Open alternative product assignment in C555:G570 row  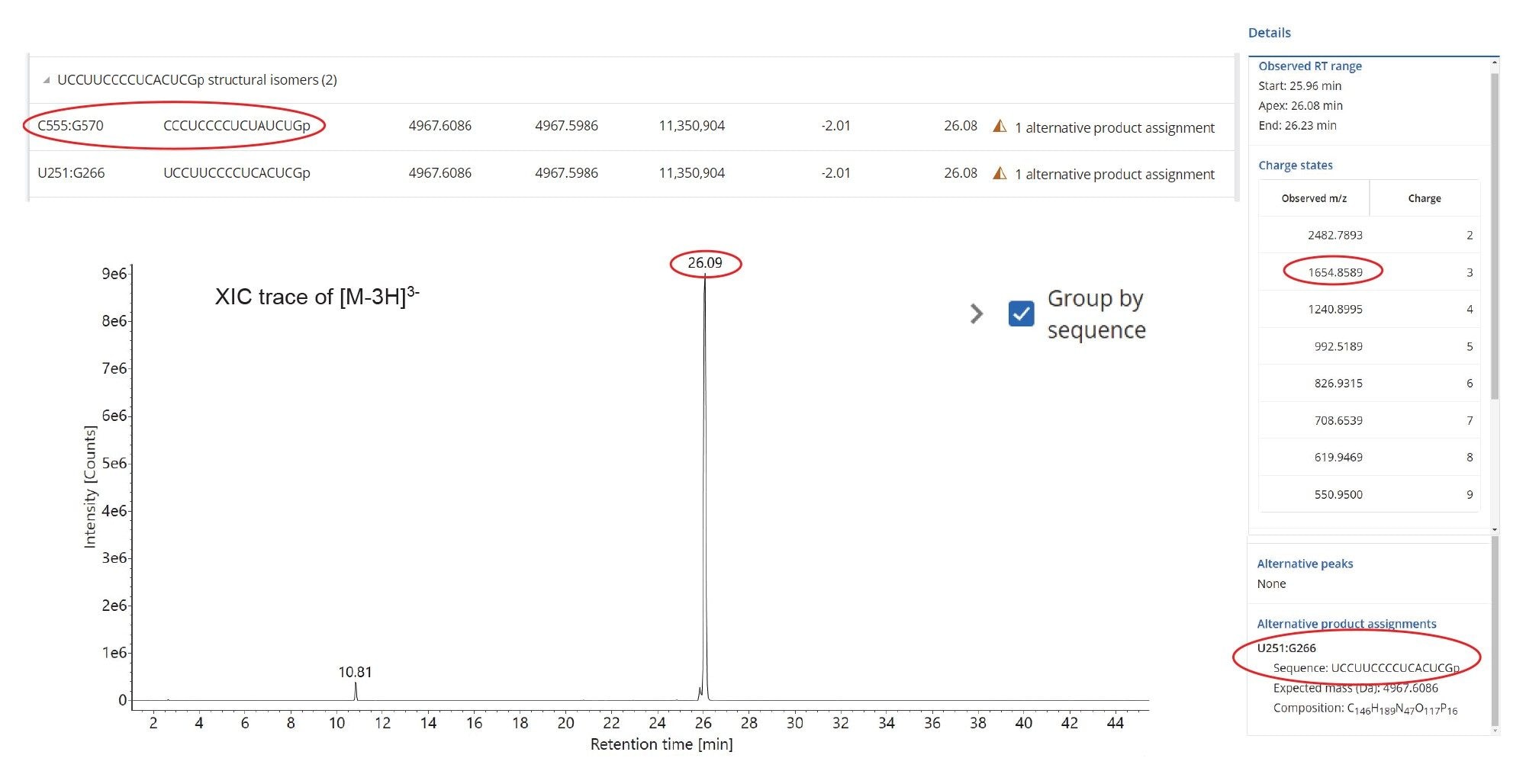pos(1114,128)
